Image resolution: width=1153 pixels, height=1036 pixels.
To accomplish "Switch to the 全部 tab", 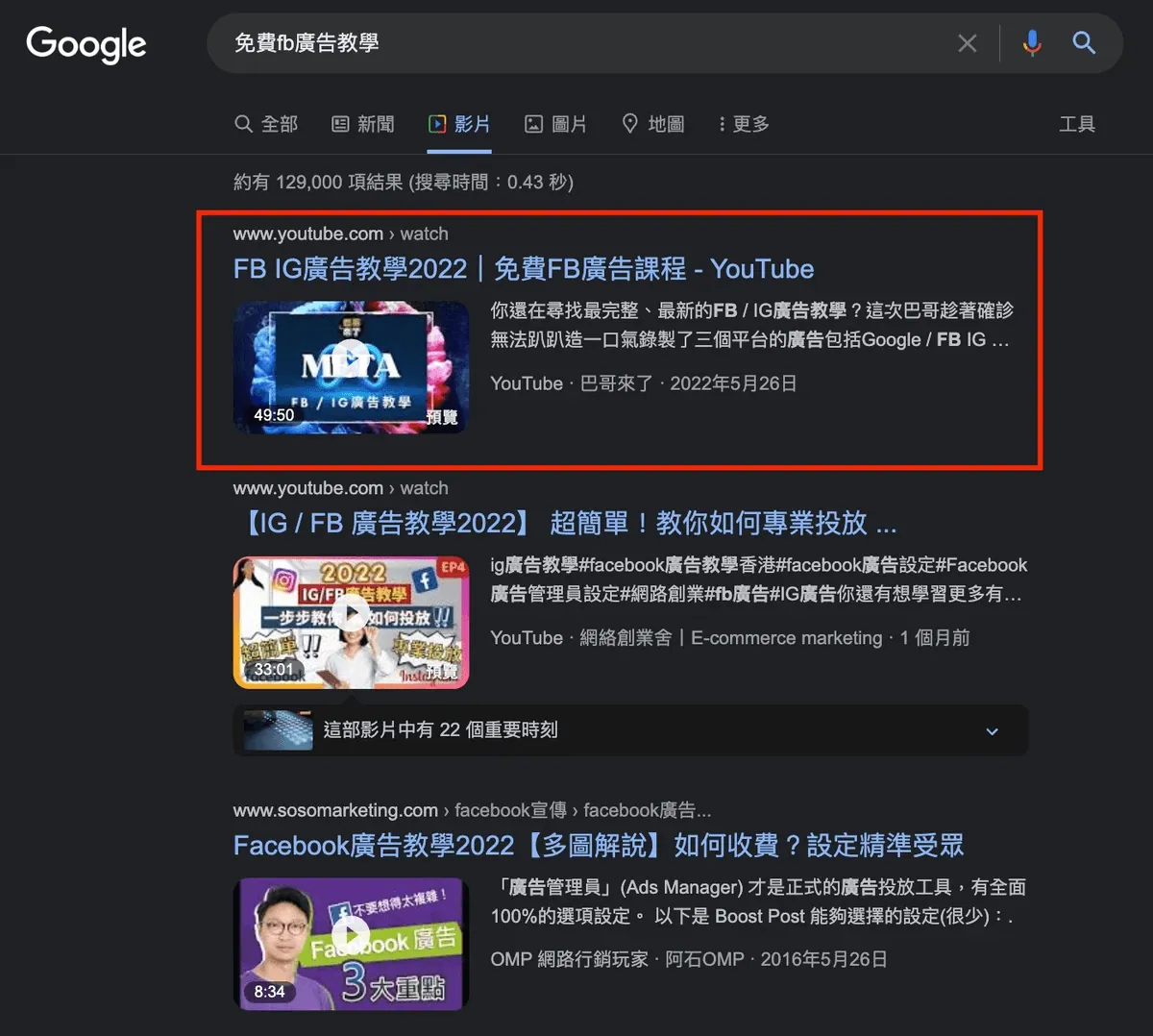I will click(266, 124).
